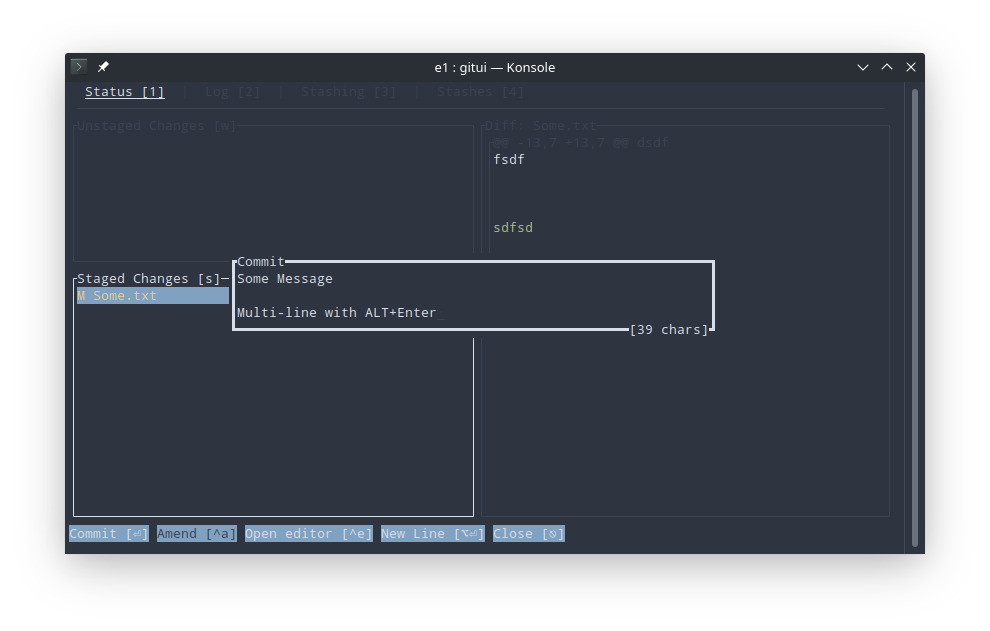Click the commit text Some Message
Viewport: 990px width, 631px height.
click(x=285, y=279)
